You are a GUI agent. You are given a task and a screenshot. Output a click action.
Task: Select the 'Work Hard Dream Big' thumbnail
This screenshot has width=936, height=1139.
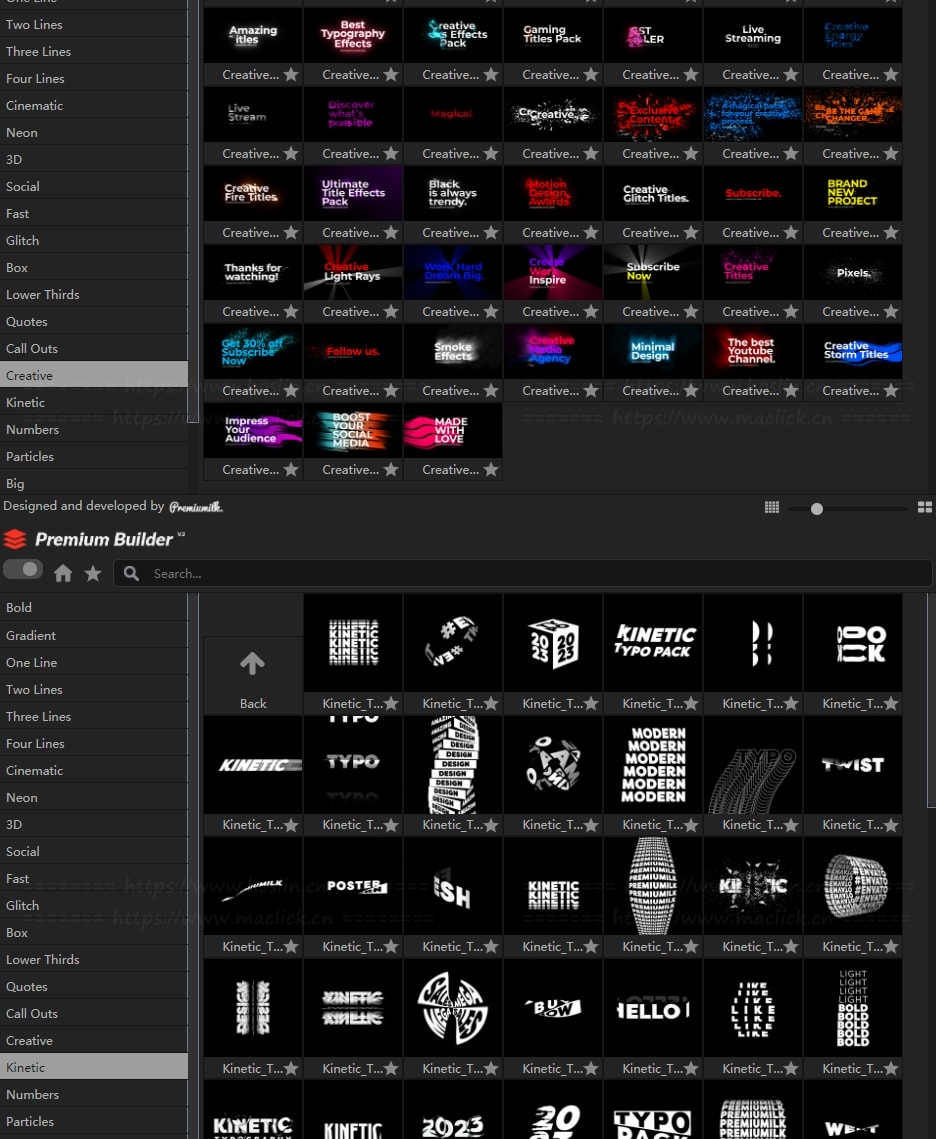coord(452,272)
